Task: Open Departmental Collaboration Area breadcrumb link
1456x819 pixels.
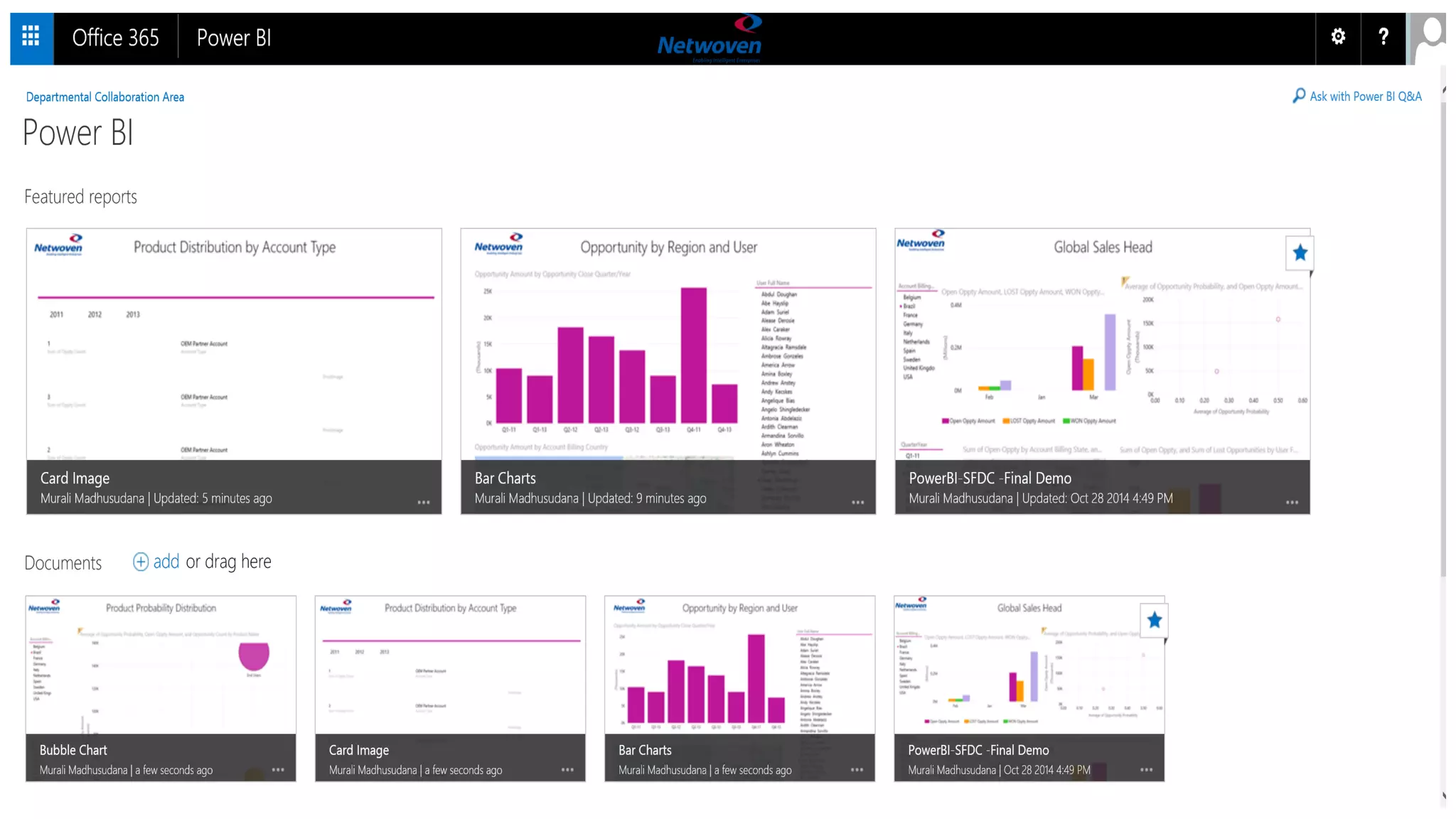Action: (105, 97)
